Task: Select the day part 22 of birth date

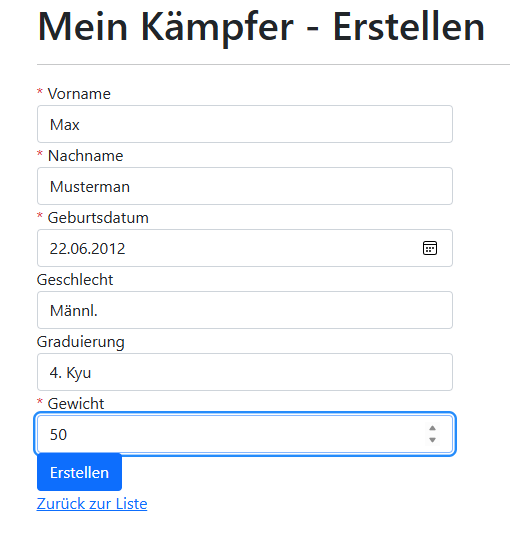Action: click(57, 248)
